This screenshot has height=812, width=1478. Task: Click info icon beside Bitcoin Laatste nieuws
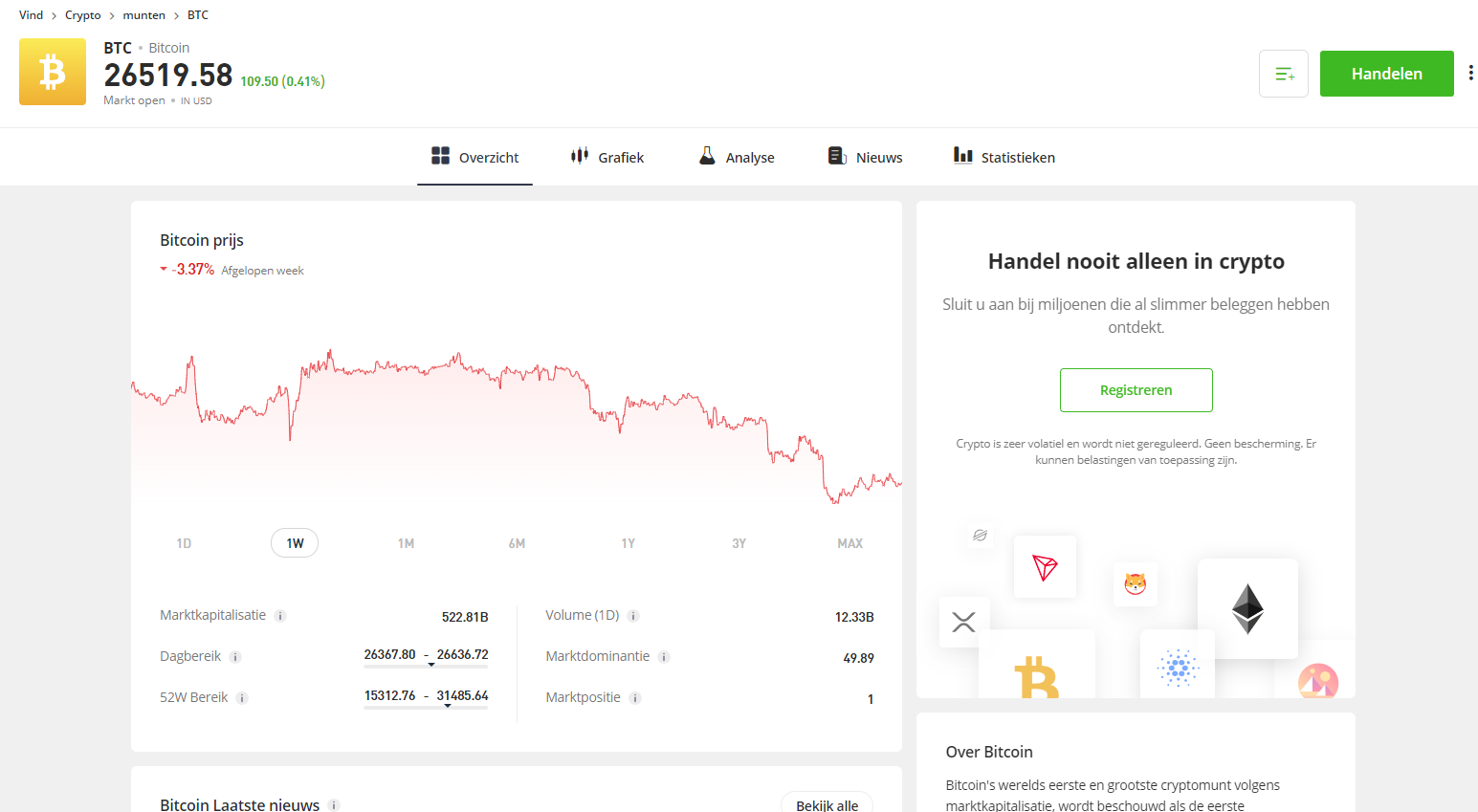coord(334,805)
